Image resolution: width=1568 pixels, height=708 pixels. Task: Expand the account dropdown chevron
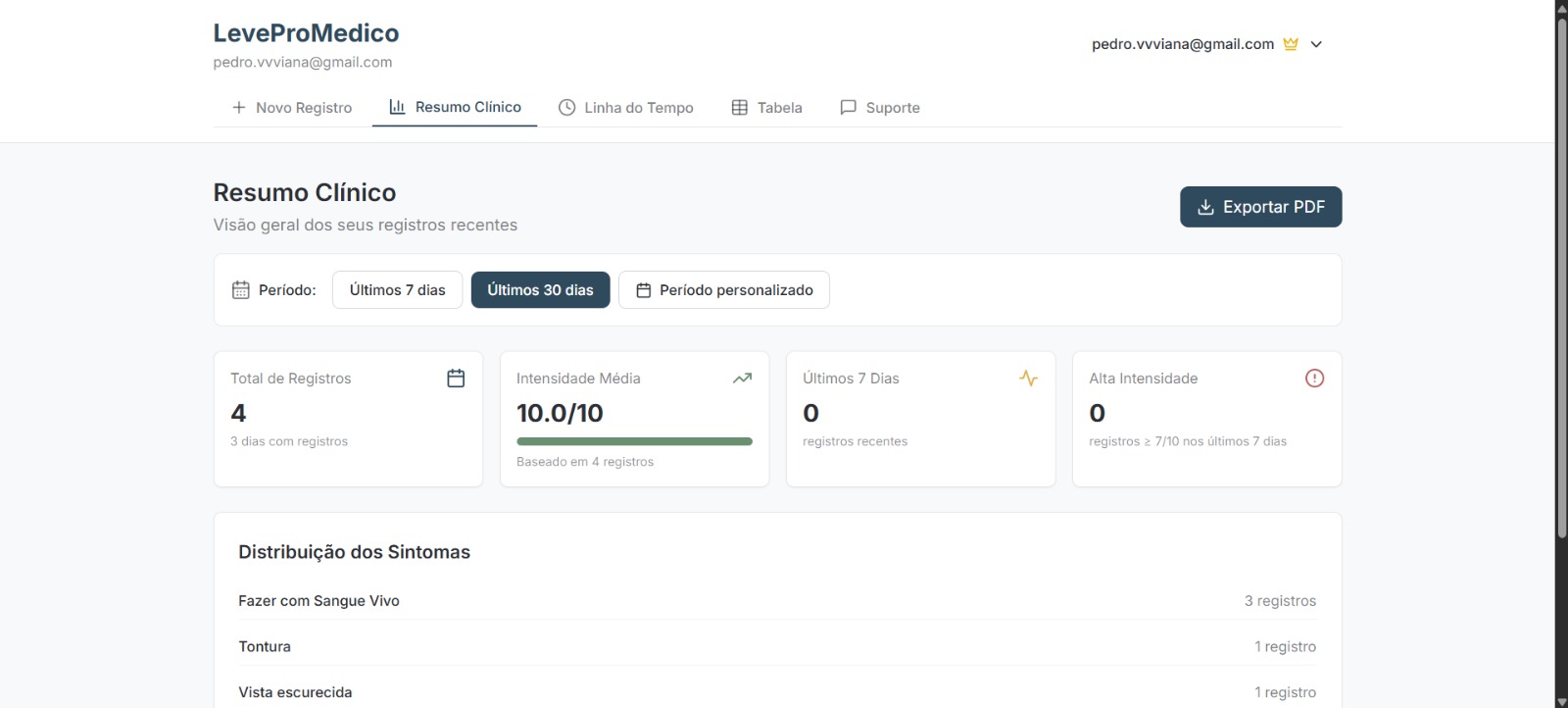click(1316, 44)
